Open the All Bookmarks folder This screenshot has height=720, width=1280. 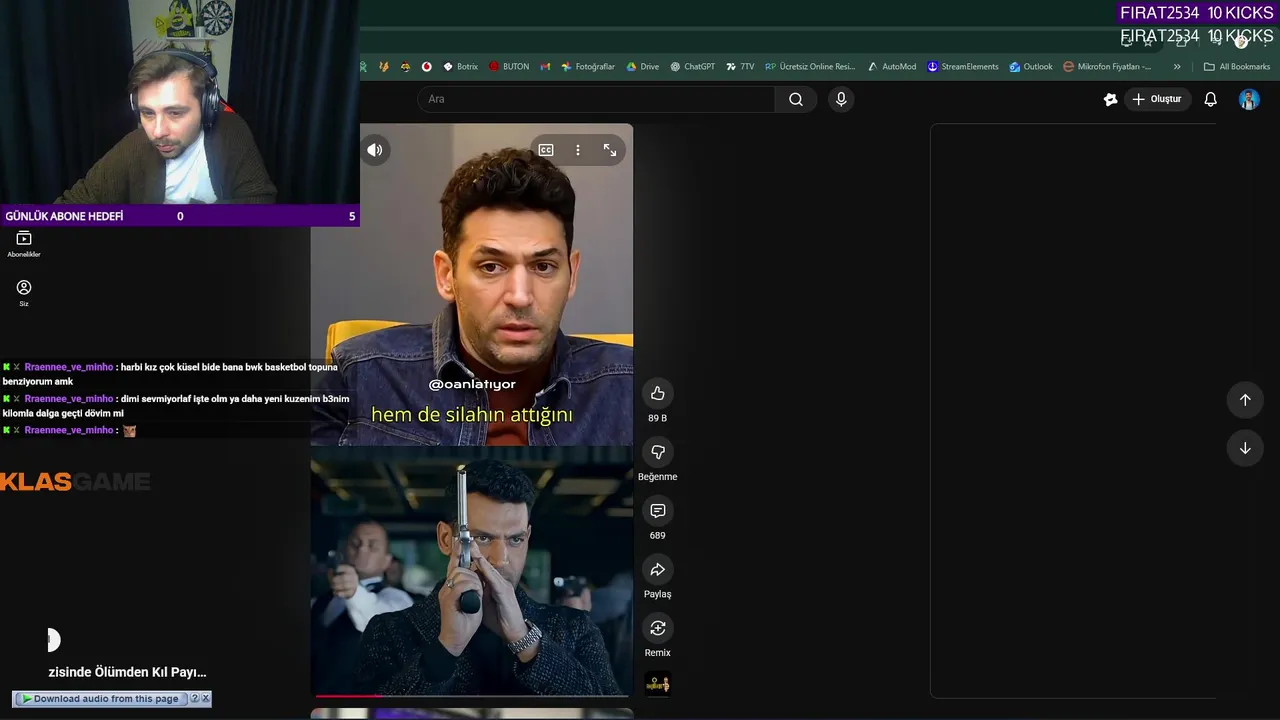point(1237,67)
